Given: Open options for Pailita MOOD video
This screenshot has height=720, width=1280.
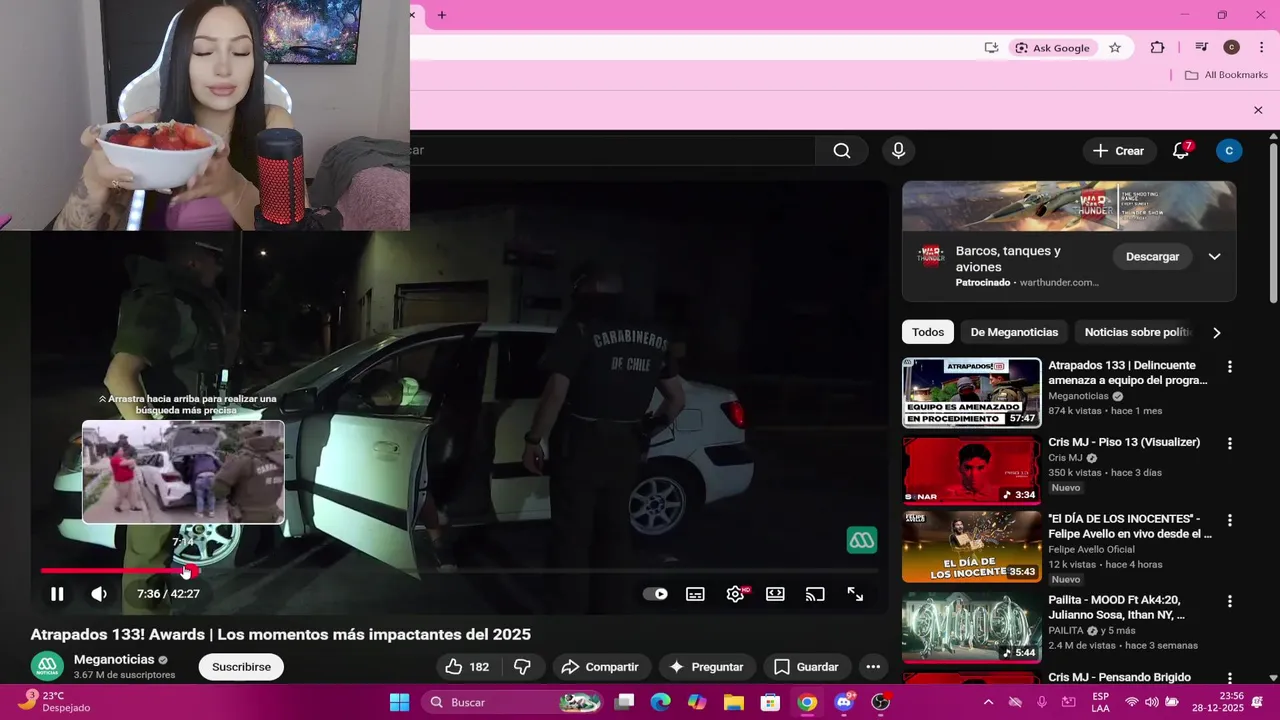Looking at the screenshot, I should pos(1230,602).
